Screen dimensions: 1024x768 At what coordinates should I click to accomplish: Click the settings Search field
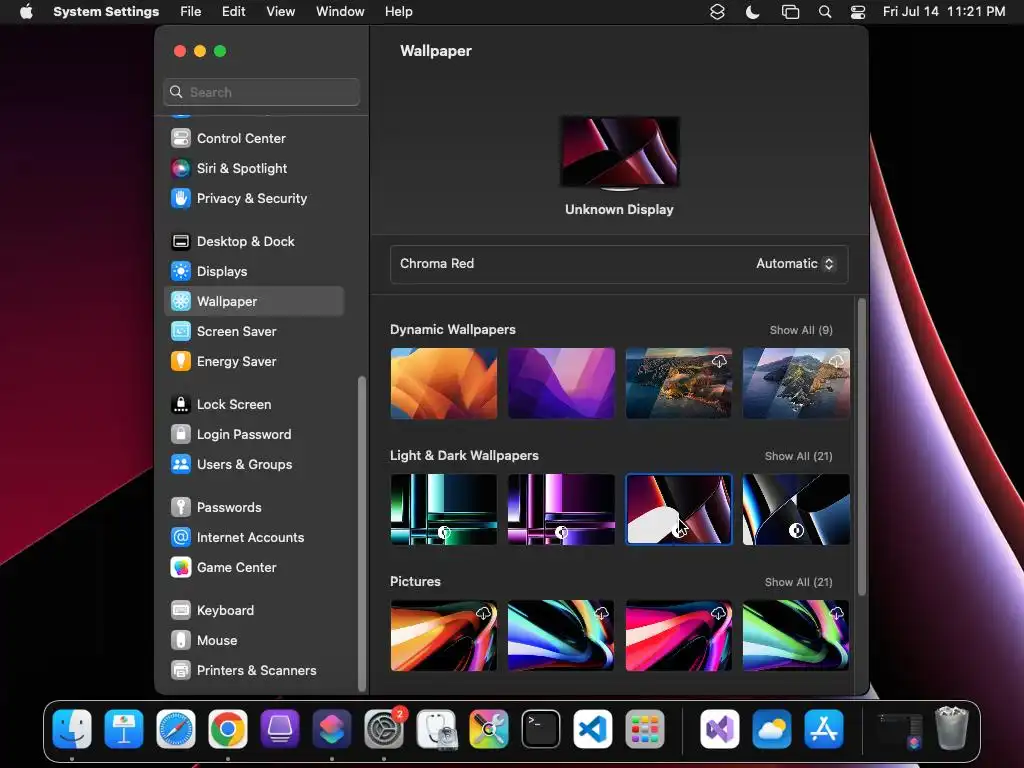pyautogui.click(x=261, y=92)
